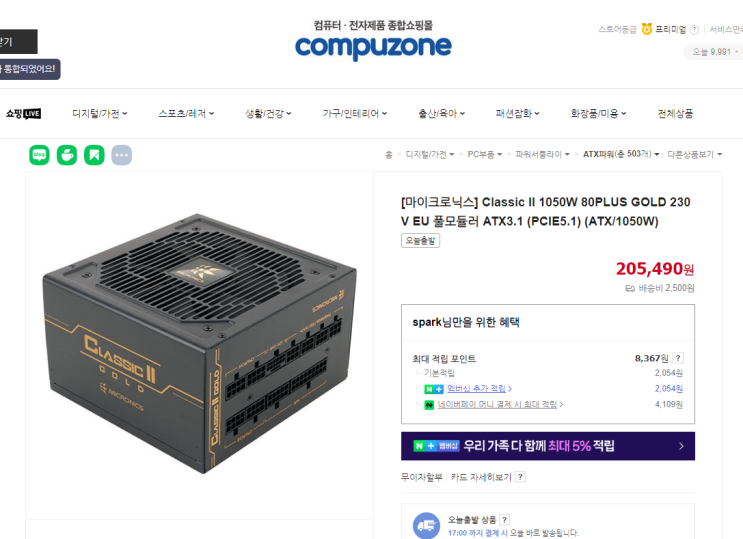Open 멤버십 추가 적립 link

click(476, 389)
